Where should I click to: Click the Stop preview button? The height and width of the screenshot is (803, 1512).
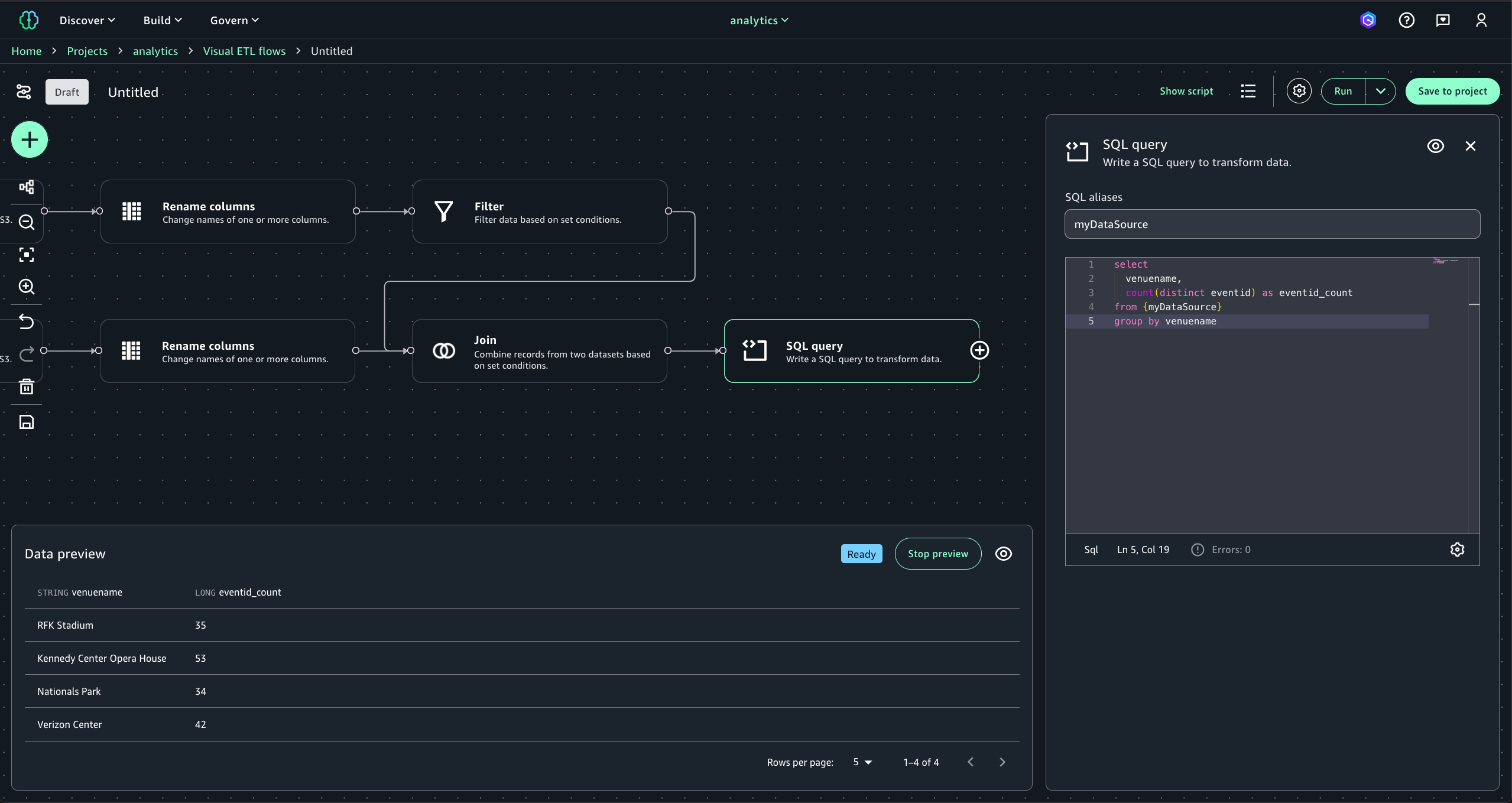coord(937,554)
